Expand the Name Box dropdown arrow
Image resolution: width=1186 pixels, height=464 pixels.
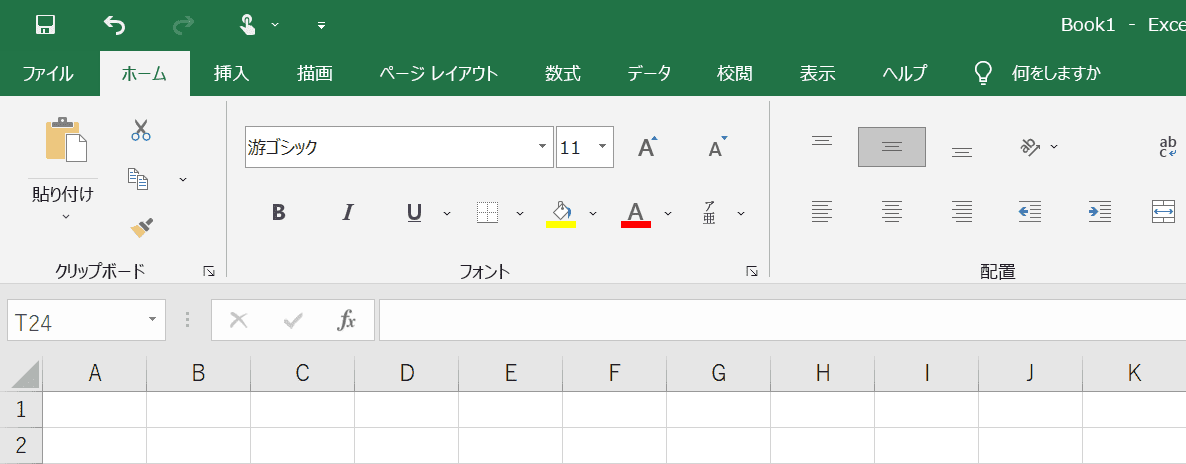(x=154, y=321)
